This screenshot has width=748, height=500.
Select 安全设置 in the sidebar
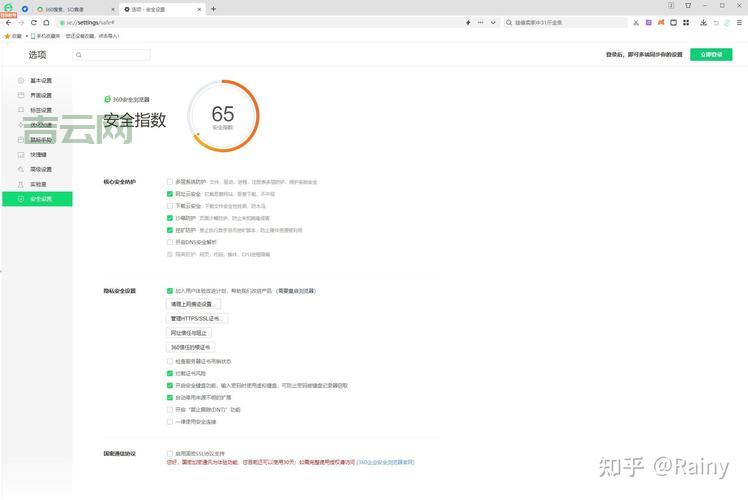tap(37, 199)
